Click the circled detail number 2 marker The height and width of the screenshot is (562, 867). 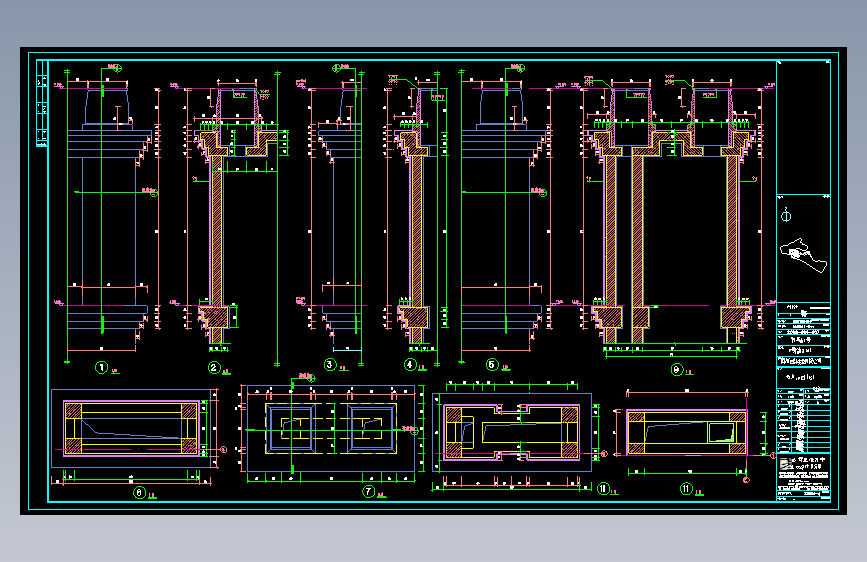pos(215,368)
